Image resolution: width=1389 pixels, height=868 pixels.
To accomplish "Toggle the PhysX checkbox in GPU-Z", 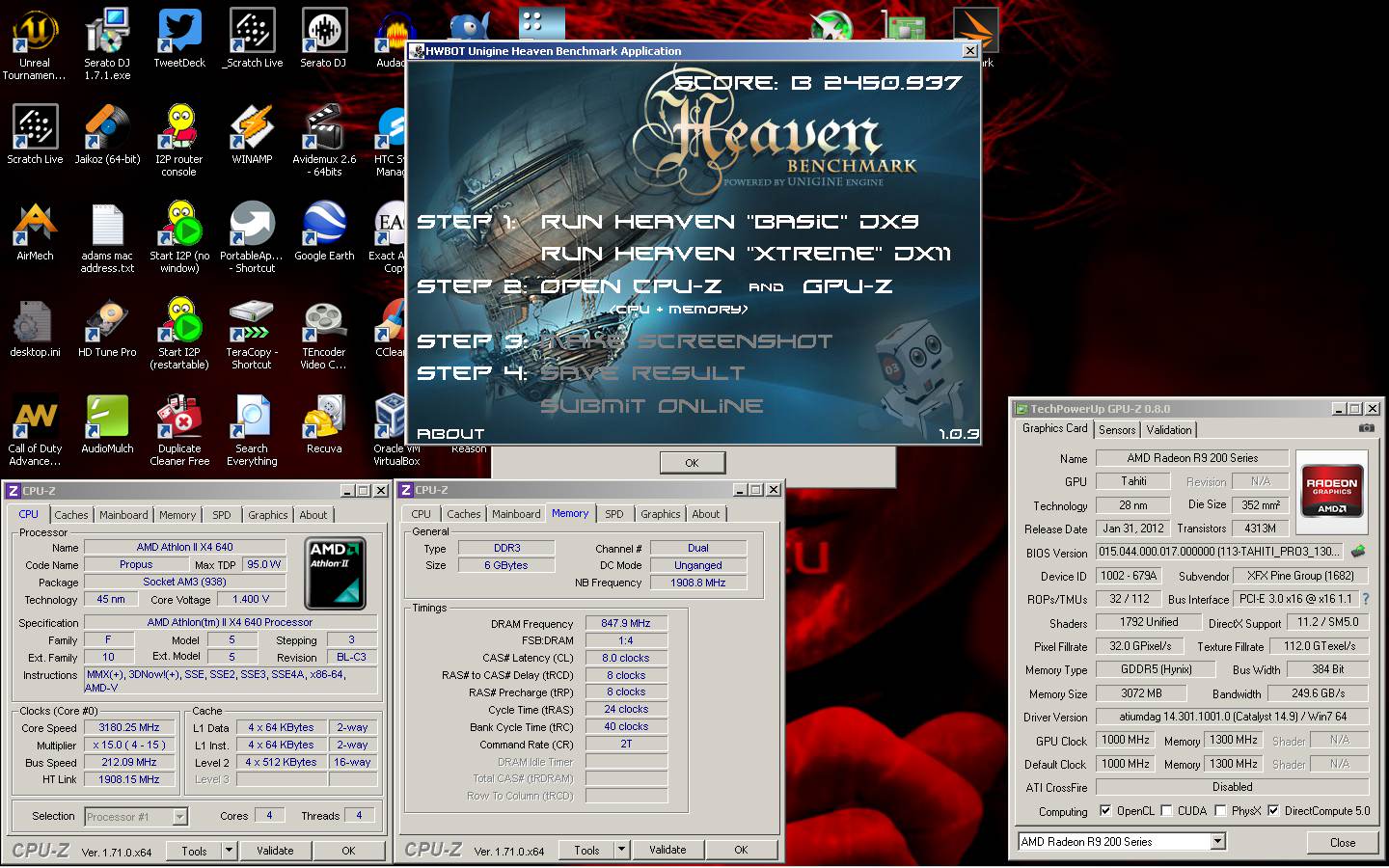I will tap(1220, 811).
